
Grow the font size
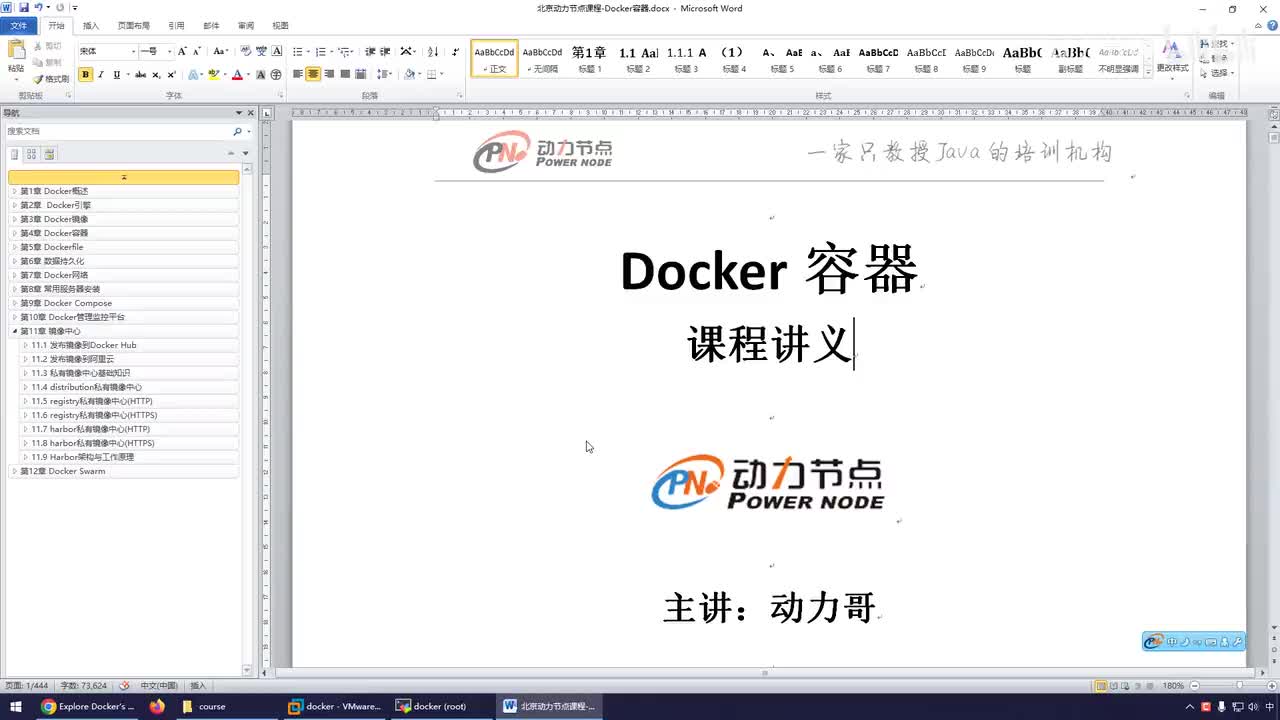click(x=182, y=51)
